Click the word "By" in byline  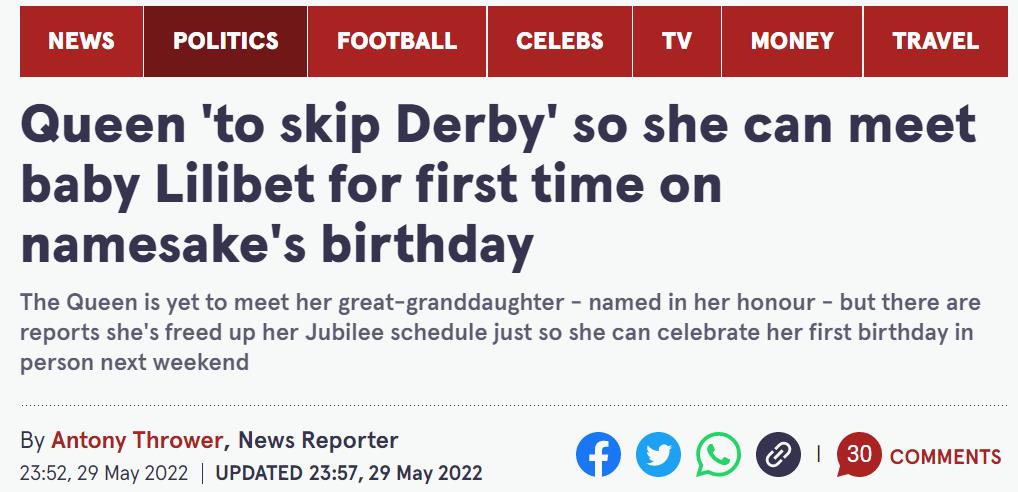[x=32, y=440]
